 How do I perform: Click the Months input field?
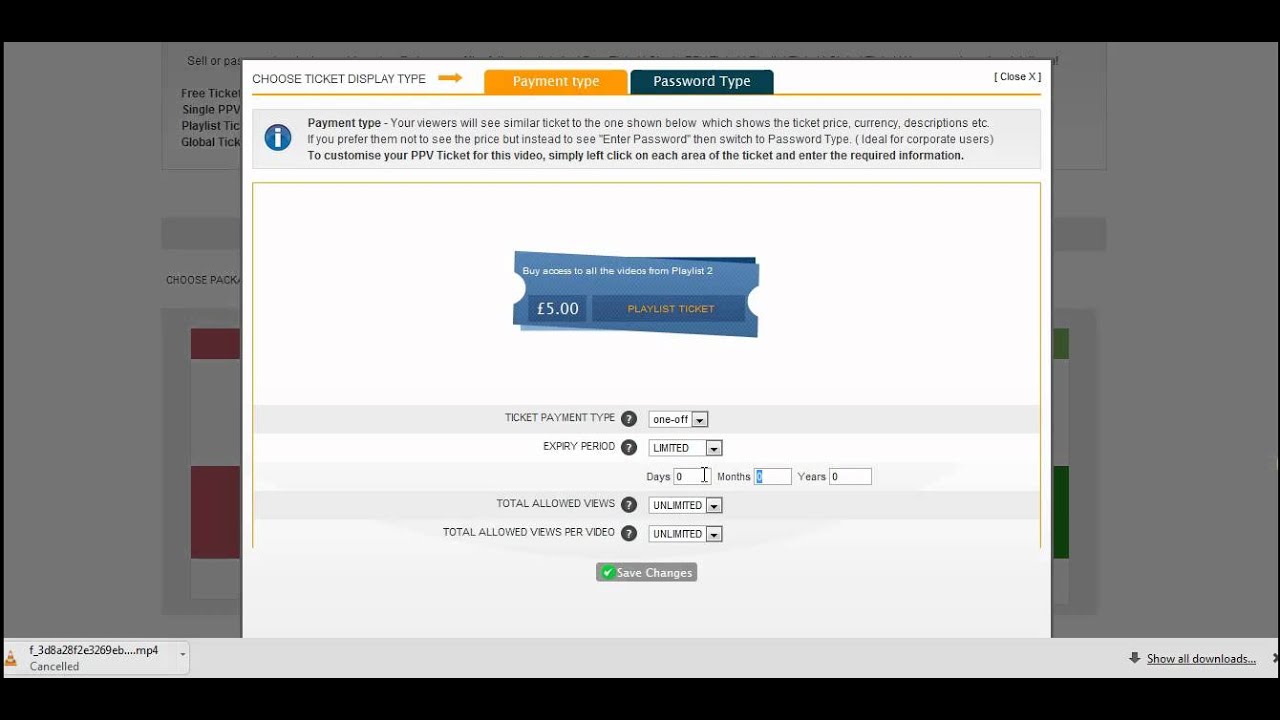[773, 477]
